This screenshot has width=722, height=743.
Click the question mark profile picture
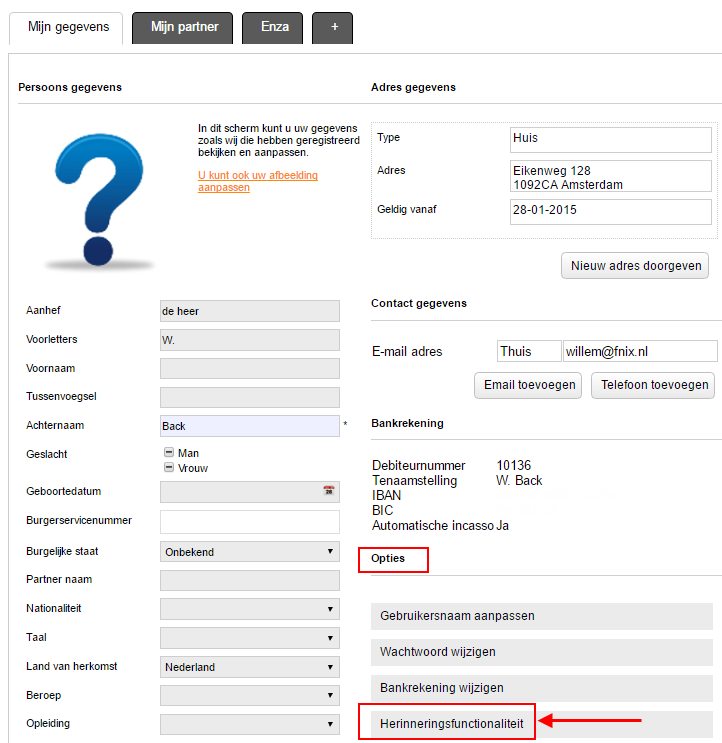(x=100, y=198)
